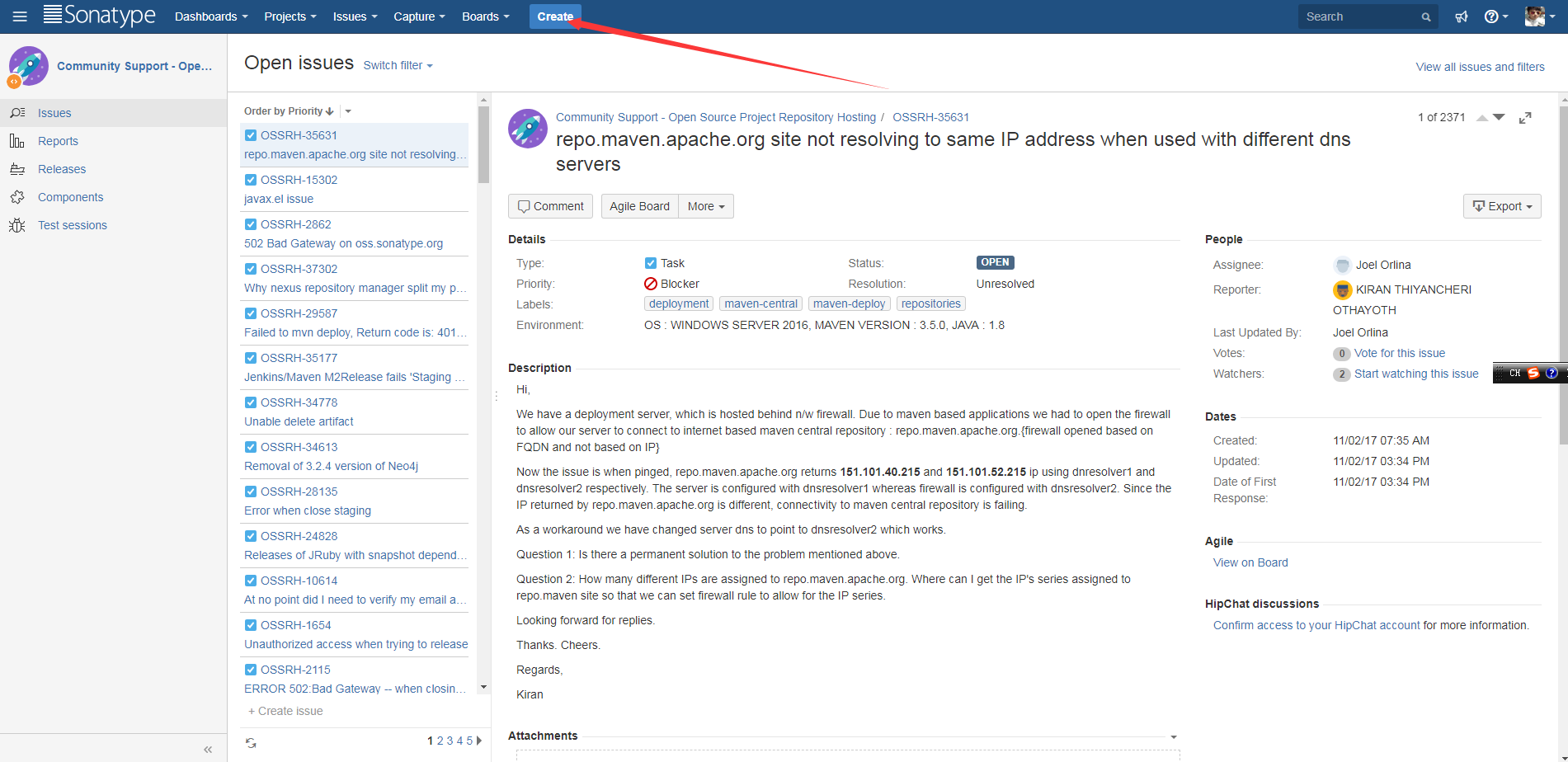
Task: Click the main page vertical scrollbar
Action: tap(1563, 276)
